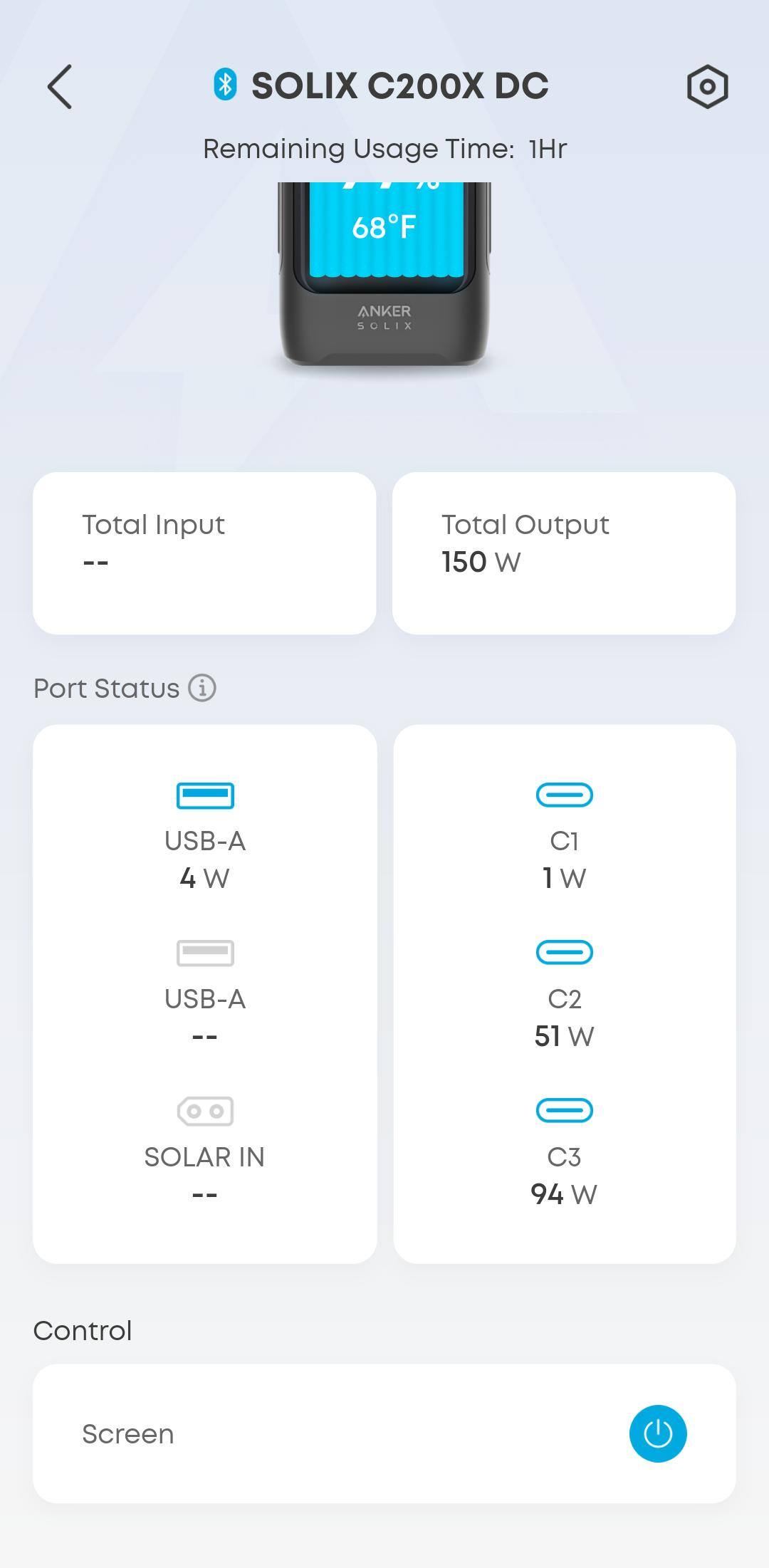Tap the C2 USB-C port icon
Screen dimensions: 769x1568
[x=564, y=953]
